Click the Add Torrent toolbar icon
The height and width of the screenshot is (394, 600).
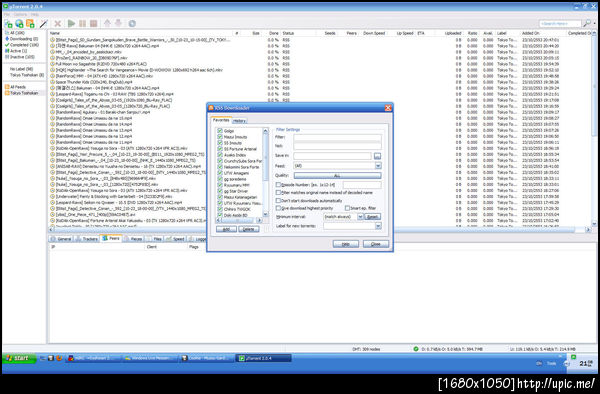[x=8, y=24]
